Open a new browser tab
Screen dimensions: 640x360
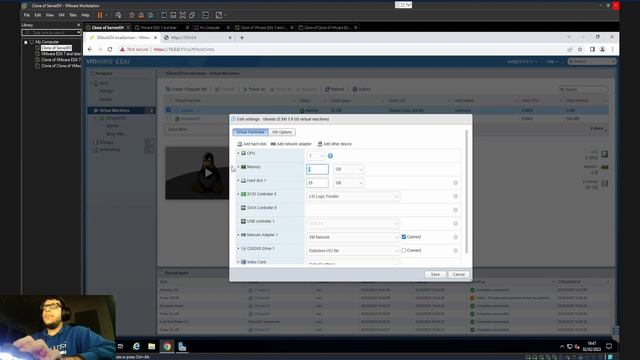pyautogui.click(x=242, y=38)
